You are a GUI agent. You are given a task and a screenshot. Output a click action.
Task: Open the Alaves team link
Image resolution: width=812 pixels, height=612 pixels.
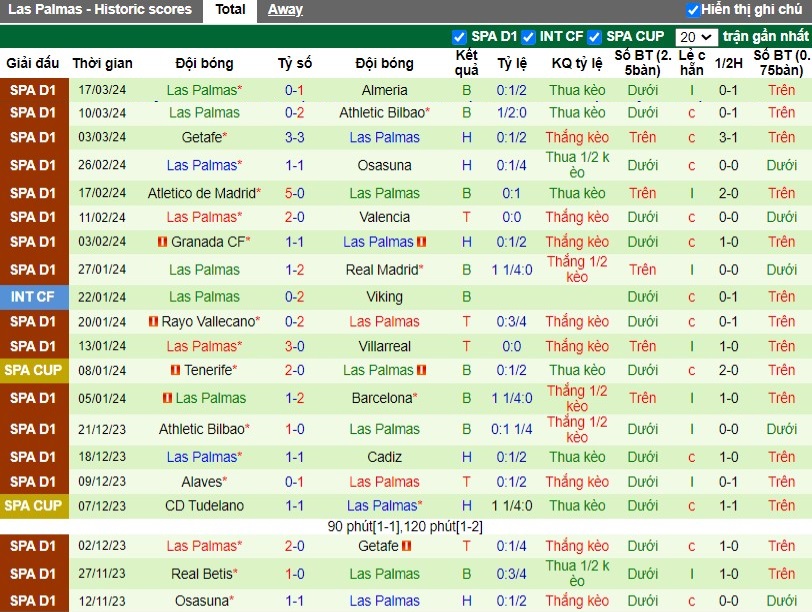pyautogui.click(x=202, y=482)
